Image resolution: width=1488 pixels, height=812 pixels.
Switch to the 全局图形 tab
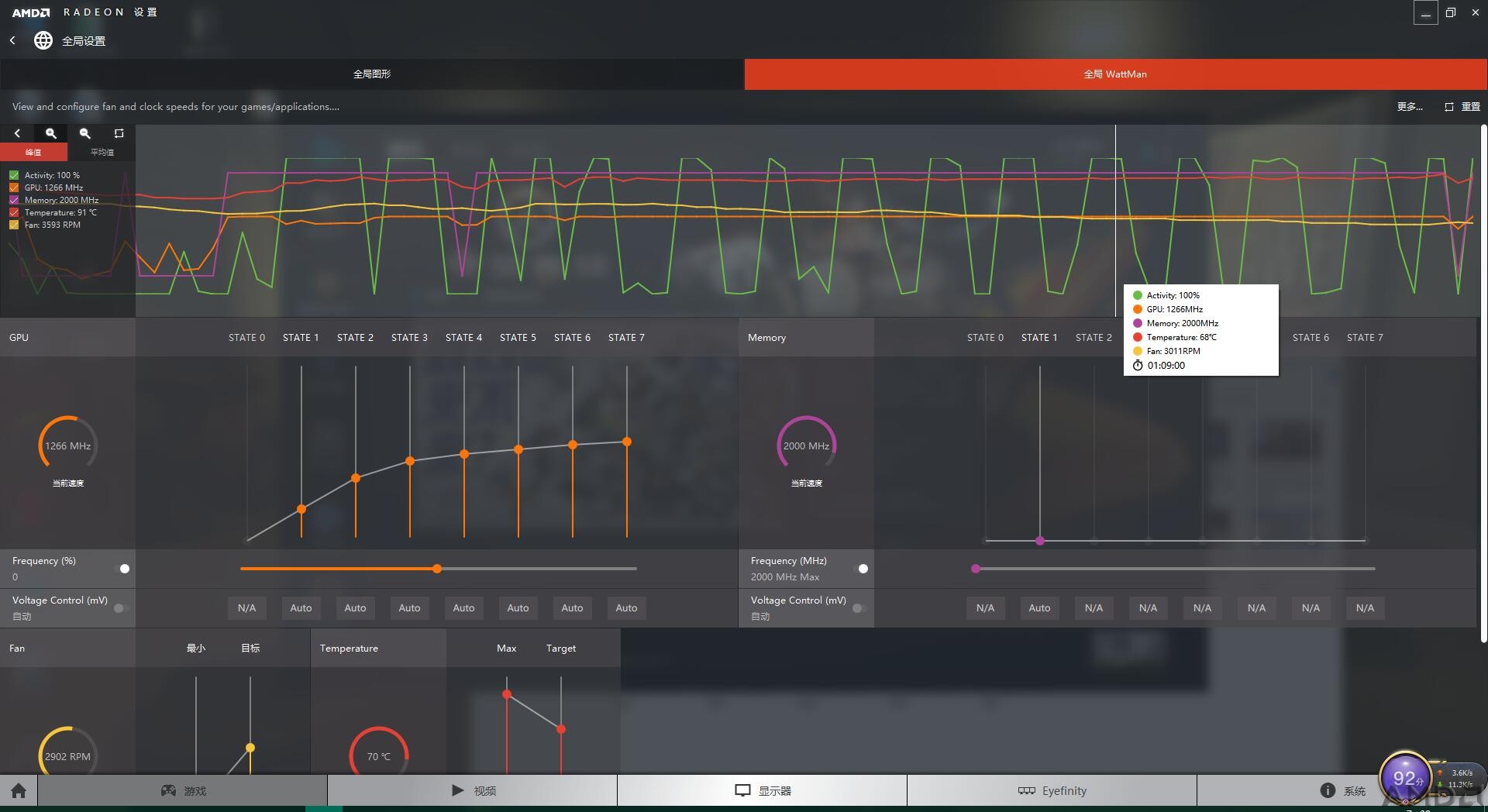coord(372,74)
